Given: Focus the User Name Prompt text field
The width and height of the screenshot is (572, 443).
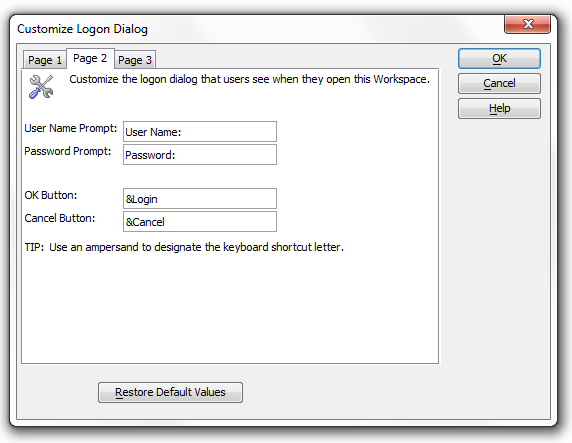Looking at the screenshot, I should (200, 132).
